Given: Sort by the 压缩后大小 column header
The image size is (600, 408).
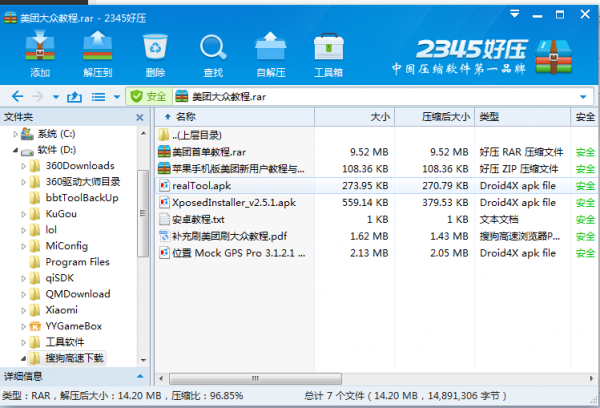Looking at the screenshot, I should coord(435,117).
